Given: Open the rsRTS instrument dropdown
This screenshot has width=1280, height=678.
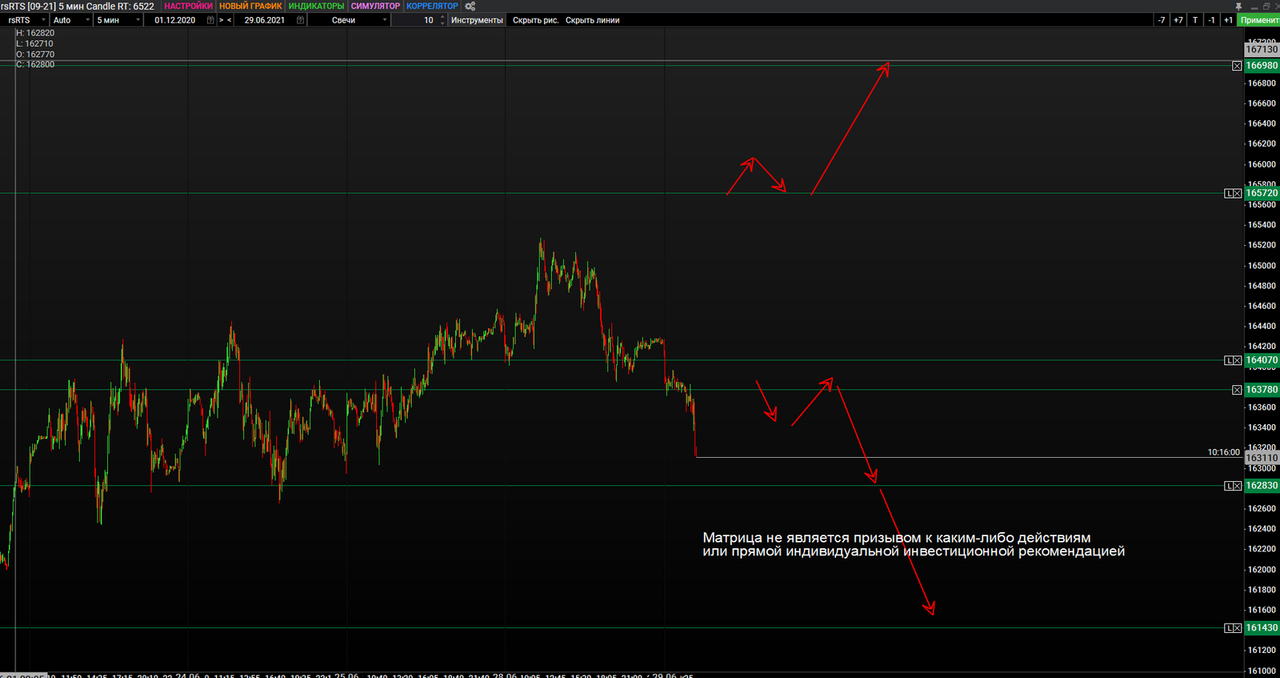Looking at the screenshot, I should point(26,20).
